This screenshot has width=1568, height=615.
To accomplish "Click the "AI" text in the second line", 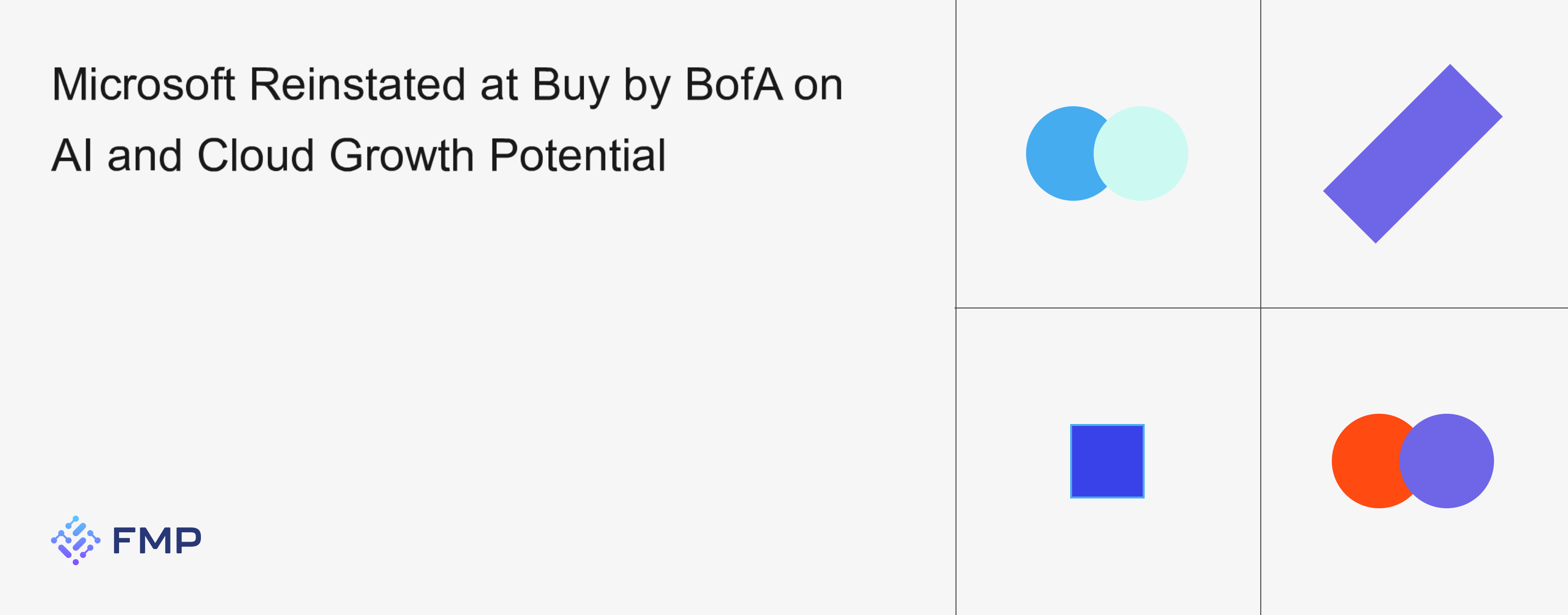I will [x=72, y=156].
